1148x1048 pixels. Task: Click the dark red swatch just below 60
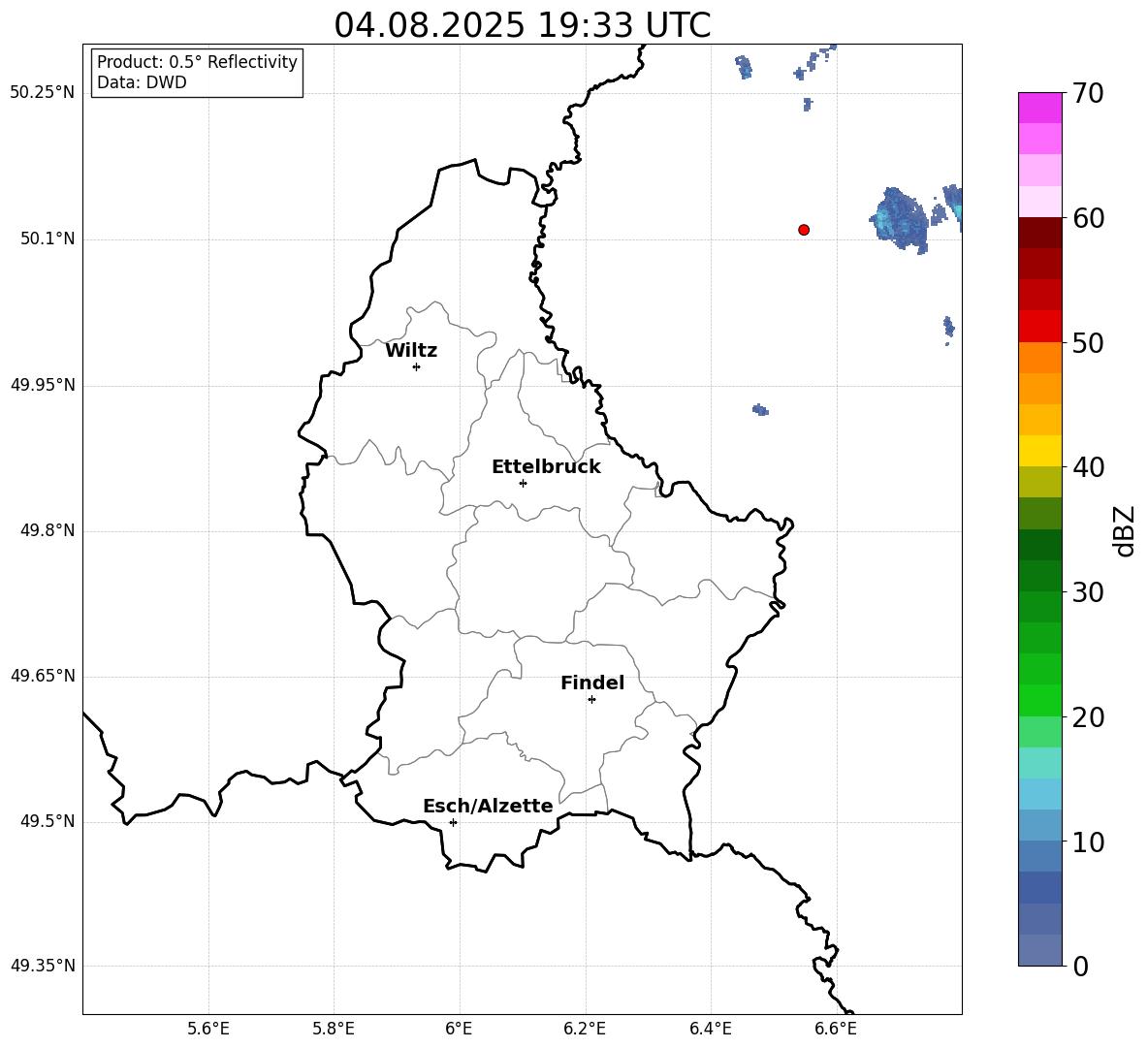(1039, 233)
